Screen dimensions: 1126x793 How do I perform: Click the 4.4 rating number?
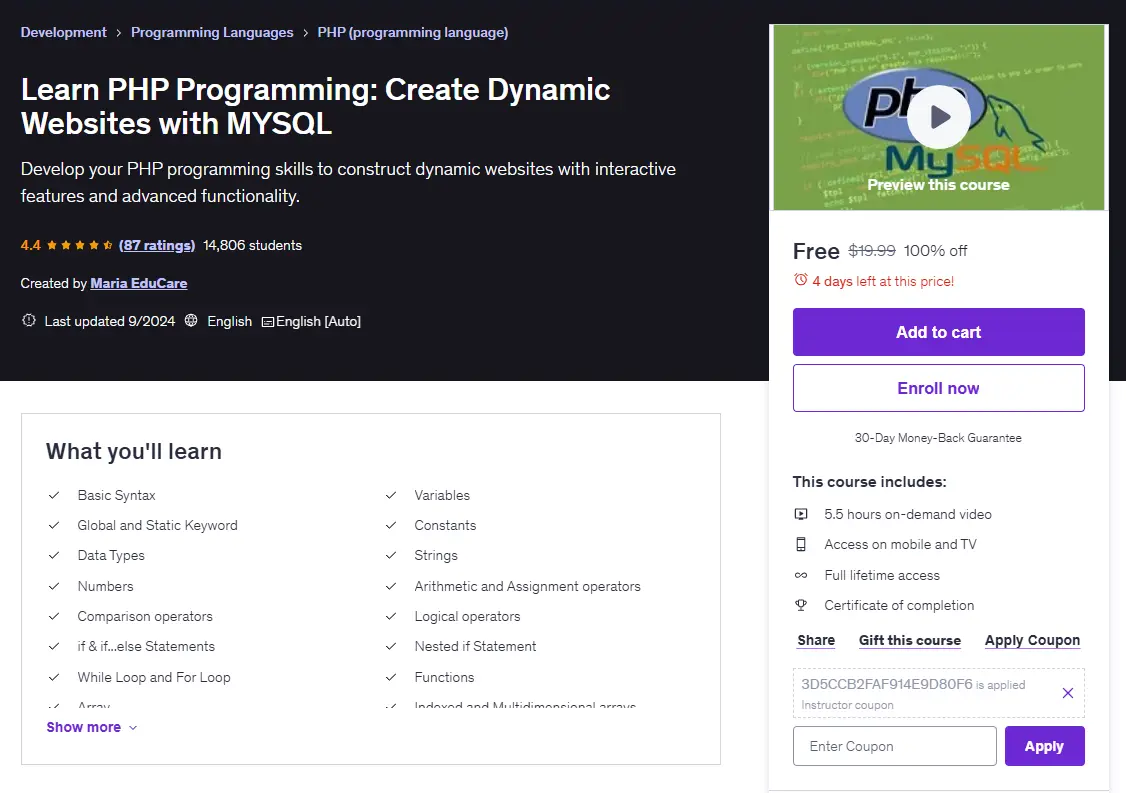click(x=31, y=245)
